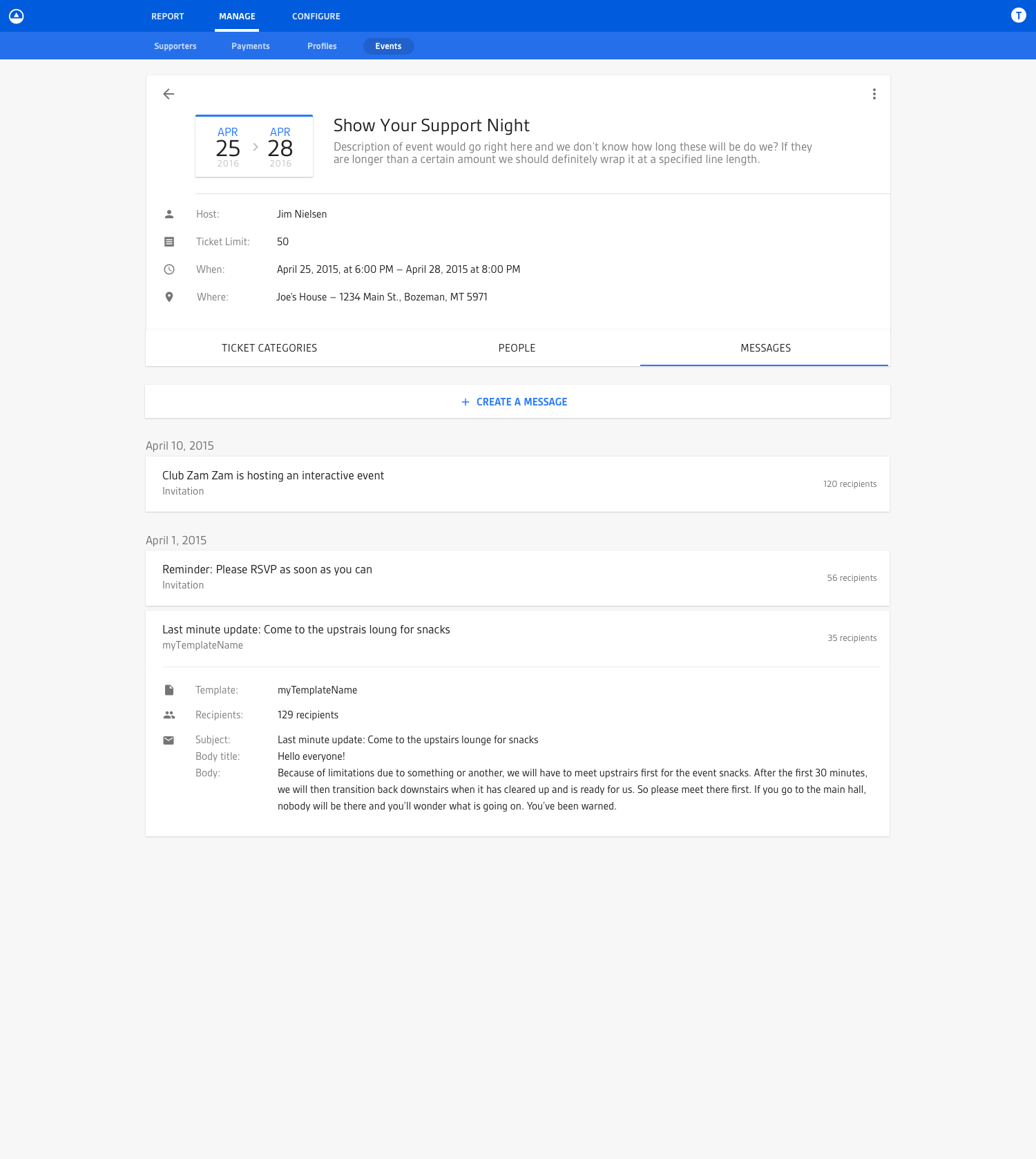This screenshot has width=1036, height=1159.
Task: Click the app logo in the top-left corner
Action: coord(17,16)
